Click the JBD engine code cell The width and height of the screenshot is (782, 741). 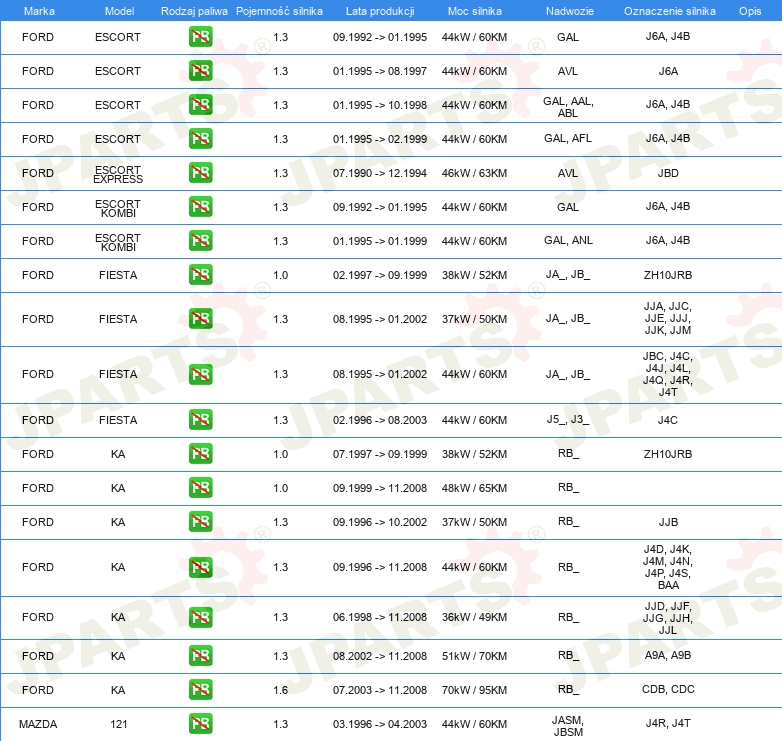pyautogui.click(x=668, y=173)
